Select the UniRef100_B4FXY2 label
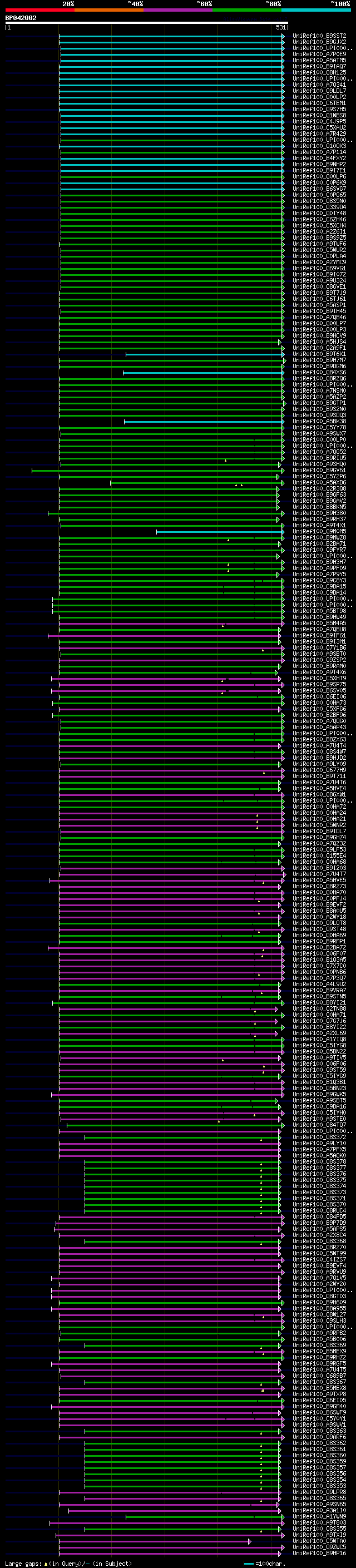356x1568 pixels. tap(319, 159)
